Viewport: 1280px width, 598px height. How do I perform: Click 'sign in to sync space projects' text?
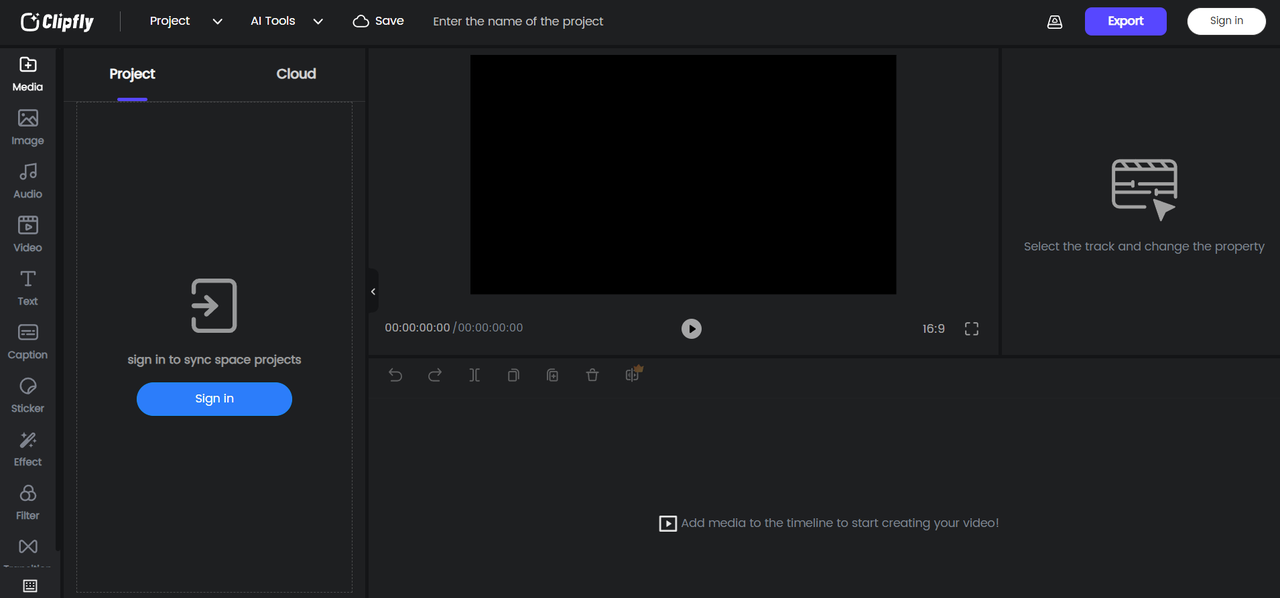[214, 360]
